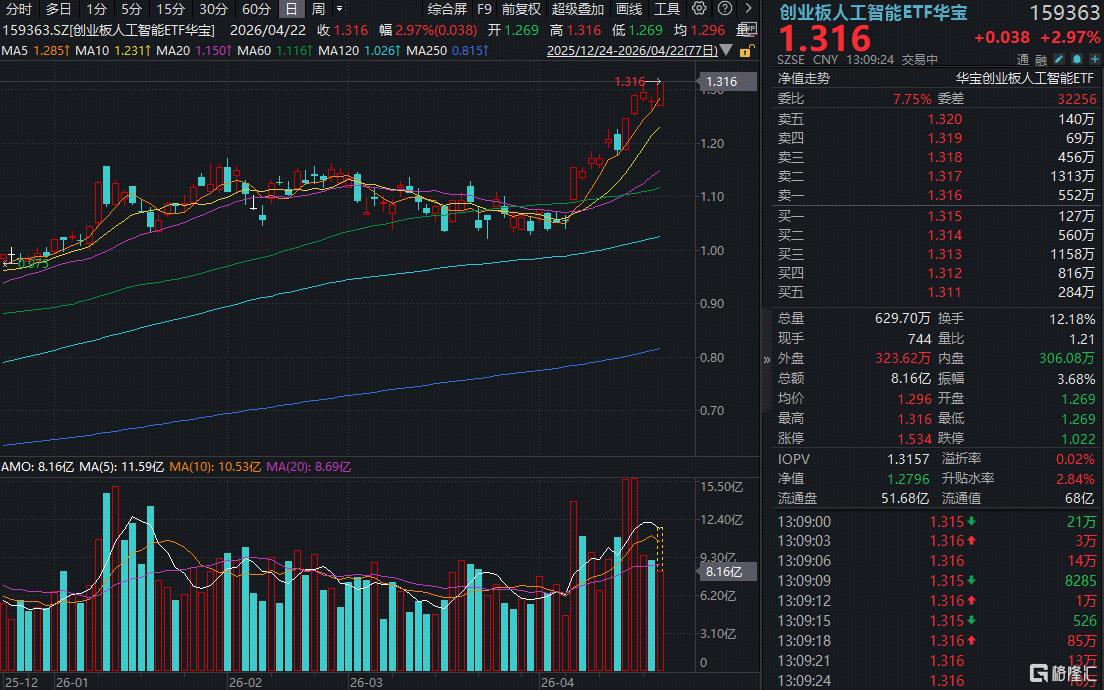Click the 卖一 1.316 order row
The height and width of the screenshot is (690, 1104).
[x=936, y=195]
